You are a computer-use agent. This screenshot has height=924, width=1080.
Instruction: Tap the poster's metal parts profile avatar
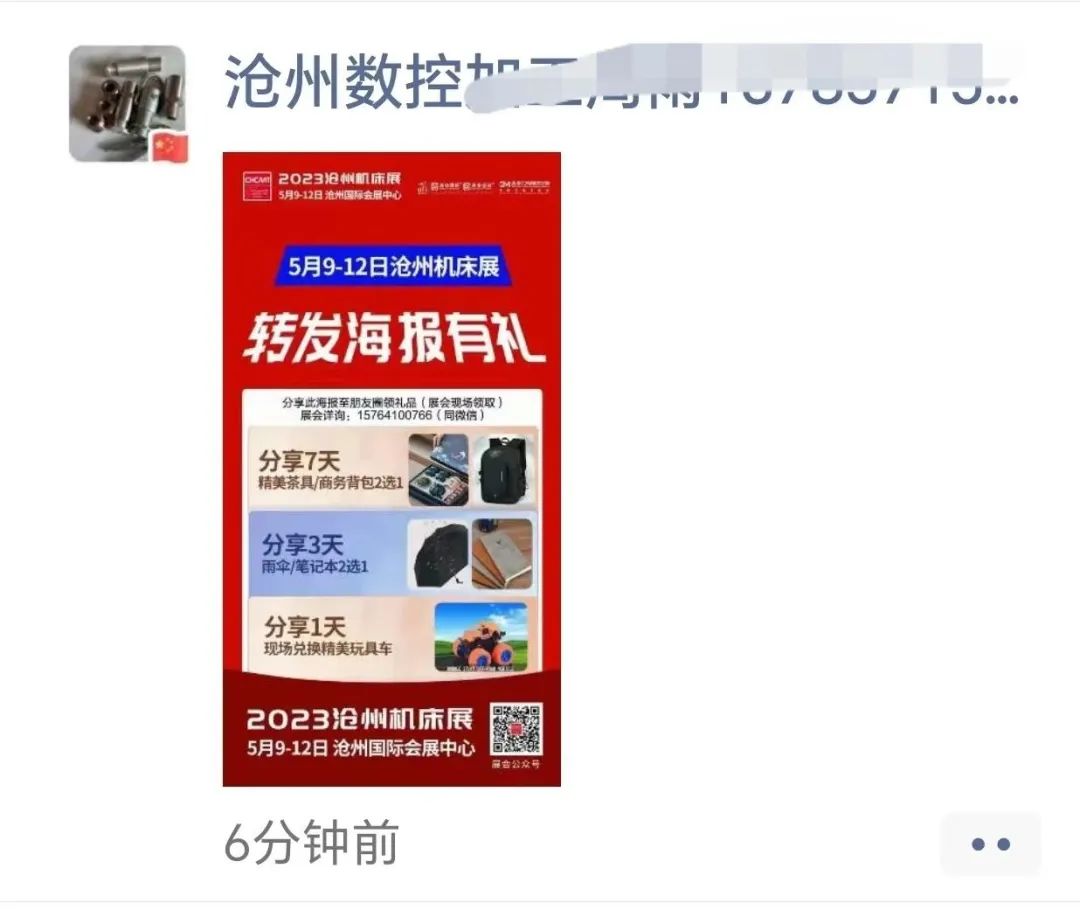pyautogui.click(x=127, y=104)
